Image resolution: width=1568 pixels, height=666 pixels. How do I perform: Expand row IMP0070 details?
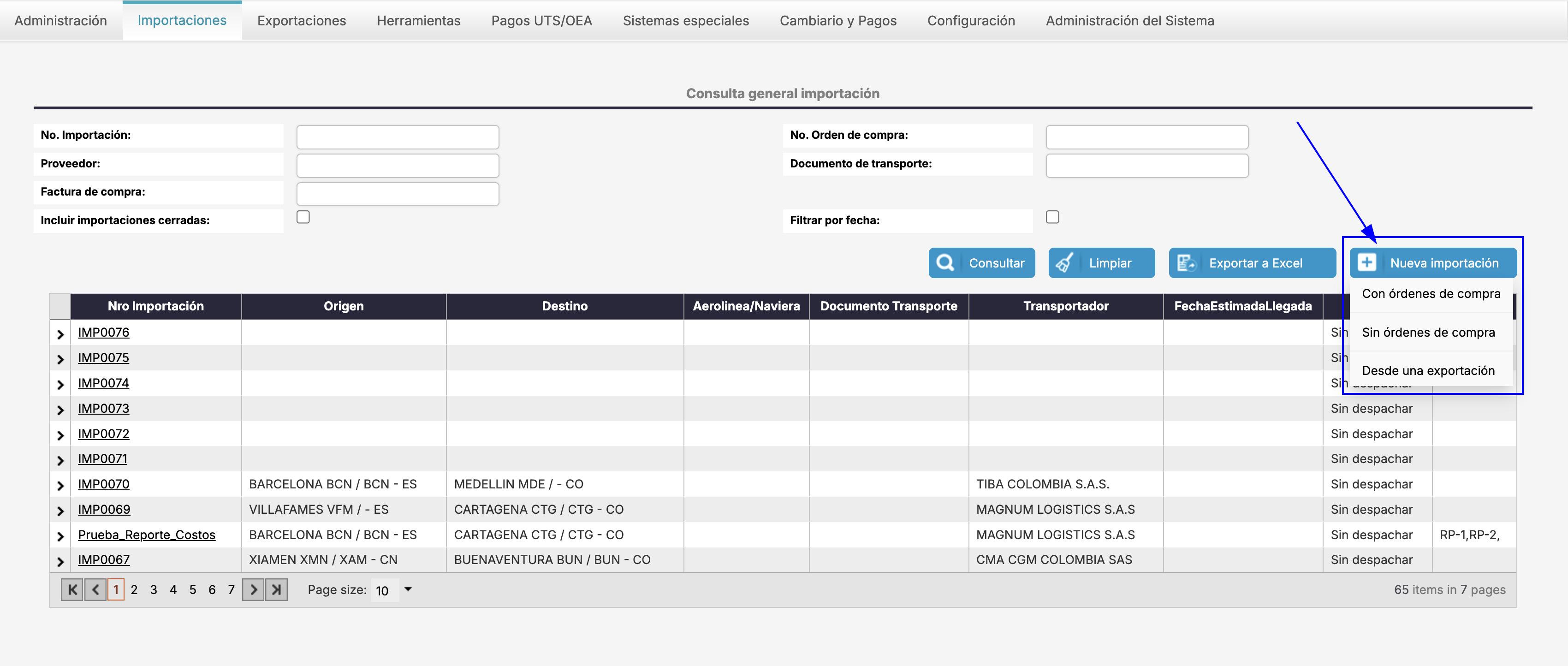tap(60, 486)
